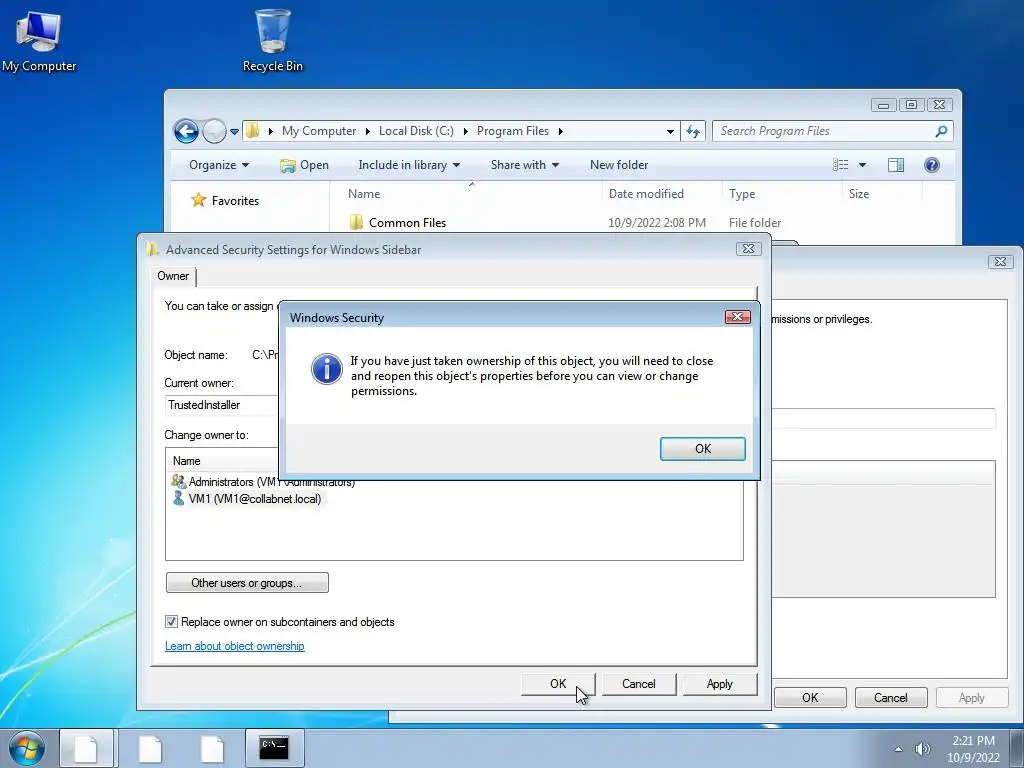Toggle the preview pane icon

(x=896, y=165)
